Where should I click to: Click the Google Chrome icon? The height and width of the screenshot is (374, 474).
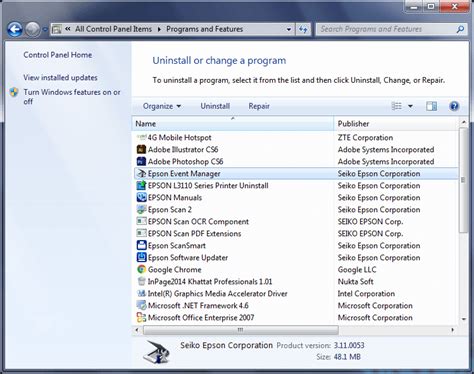point(141,269)
